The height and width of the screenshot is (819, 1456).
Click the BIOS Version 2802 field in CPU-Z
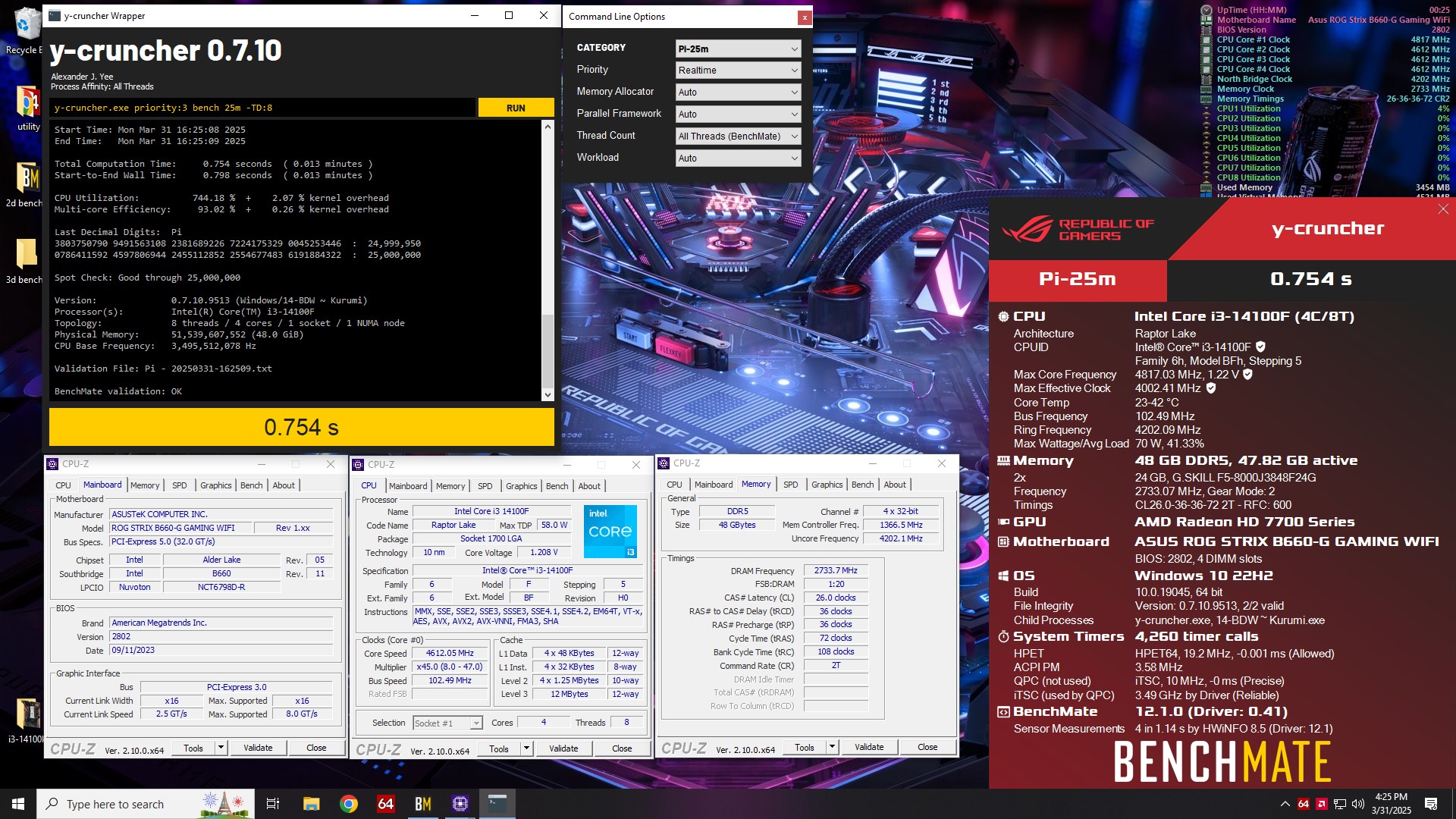221,637
